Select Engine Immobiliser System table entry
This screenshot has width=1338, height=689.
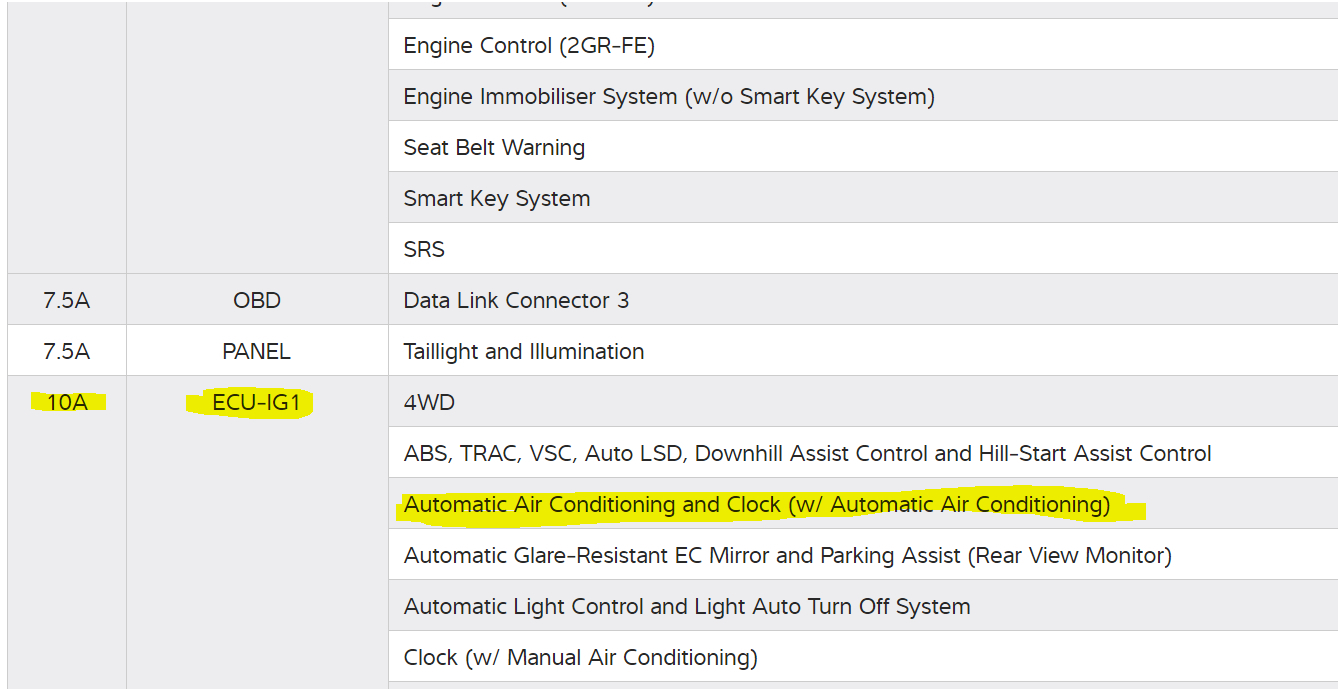click(x=668, y=97)
